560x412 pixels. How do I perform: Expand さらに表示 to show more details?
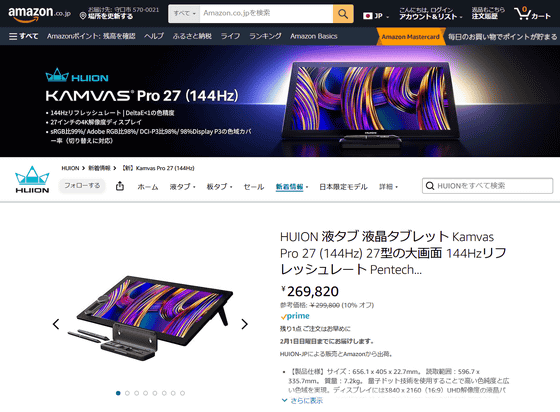[302, 401]
